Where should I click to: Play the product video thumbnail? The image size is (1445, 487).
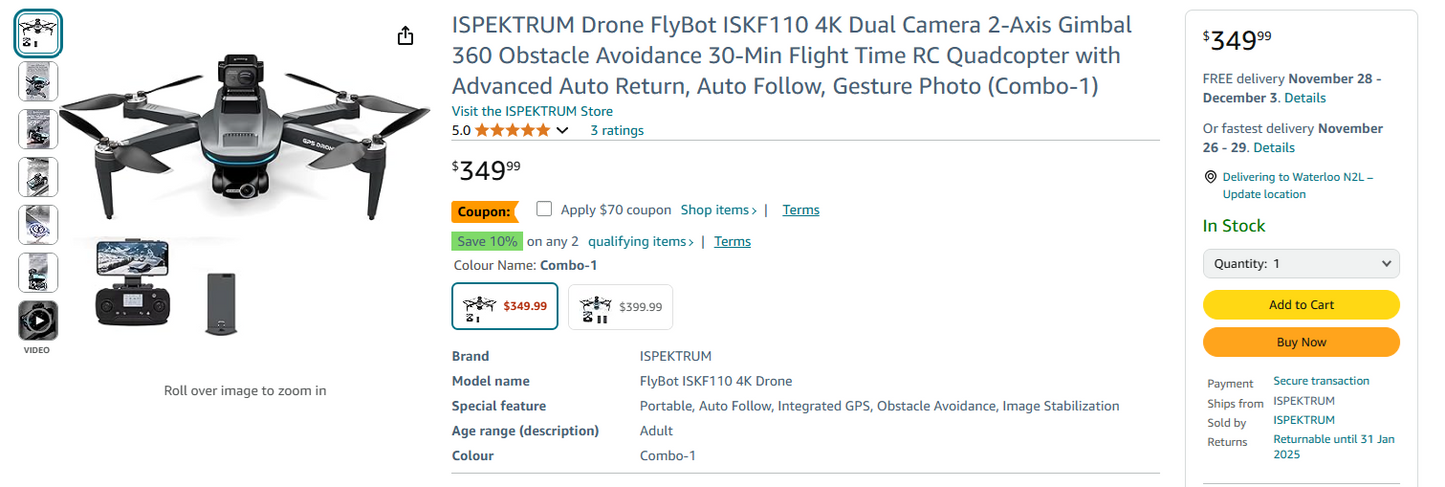pos(38,321)
